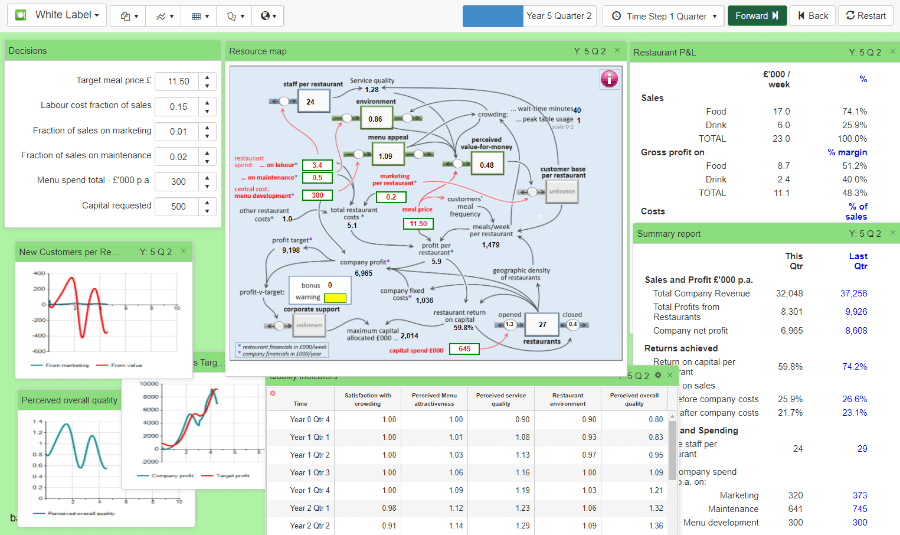This screenshot has height=535, width=900.
Task: Close the New Customers per Restaurant chart
Action: pos(182,252)
